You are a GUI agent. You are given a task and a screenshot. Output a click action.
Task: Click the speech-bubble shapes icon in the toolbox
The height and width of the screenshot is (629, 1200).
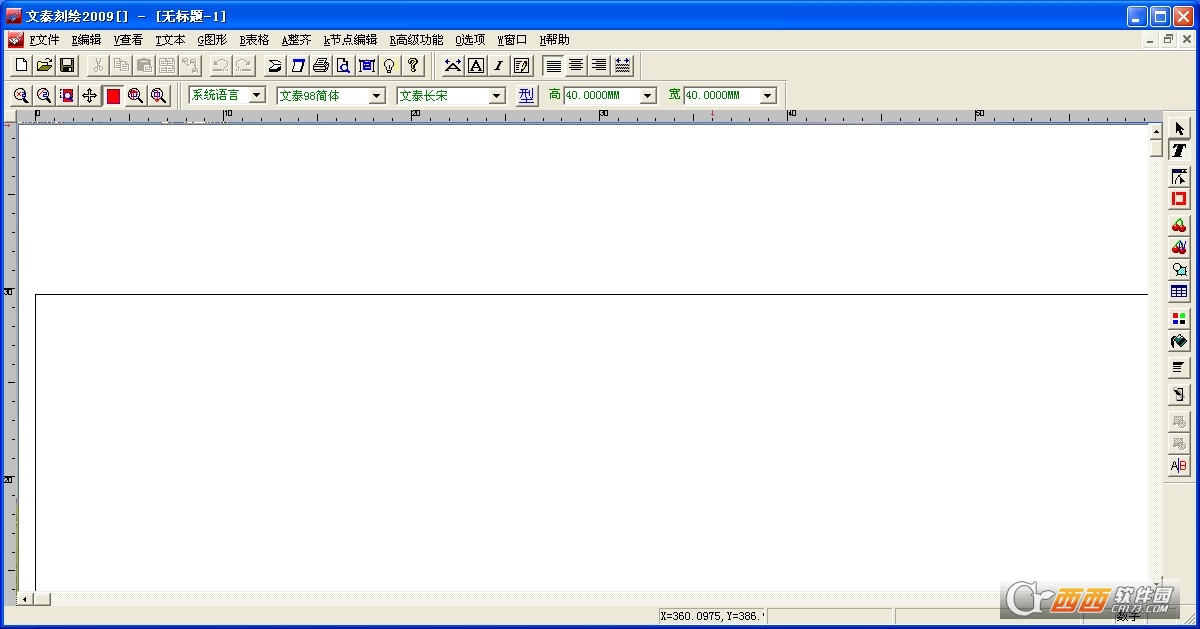click(x=1179, y=270)
